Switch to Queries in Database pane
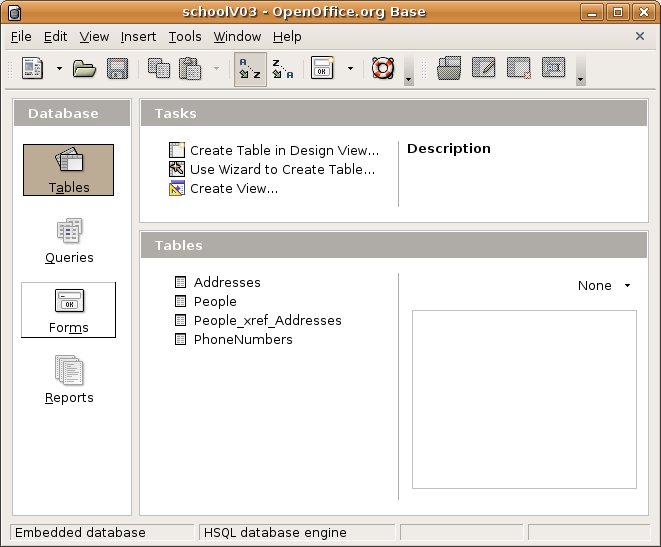The image size is (661, 547). [x=69, y=241]
